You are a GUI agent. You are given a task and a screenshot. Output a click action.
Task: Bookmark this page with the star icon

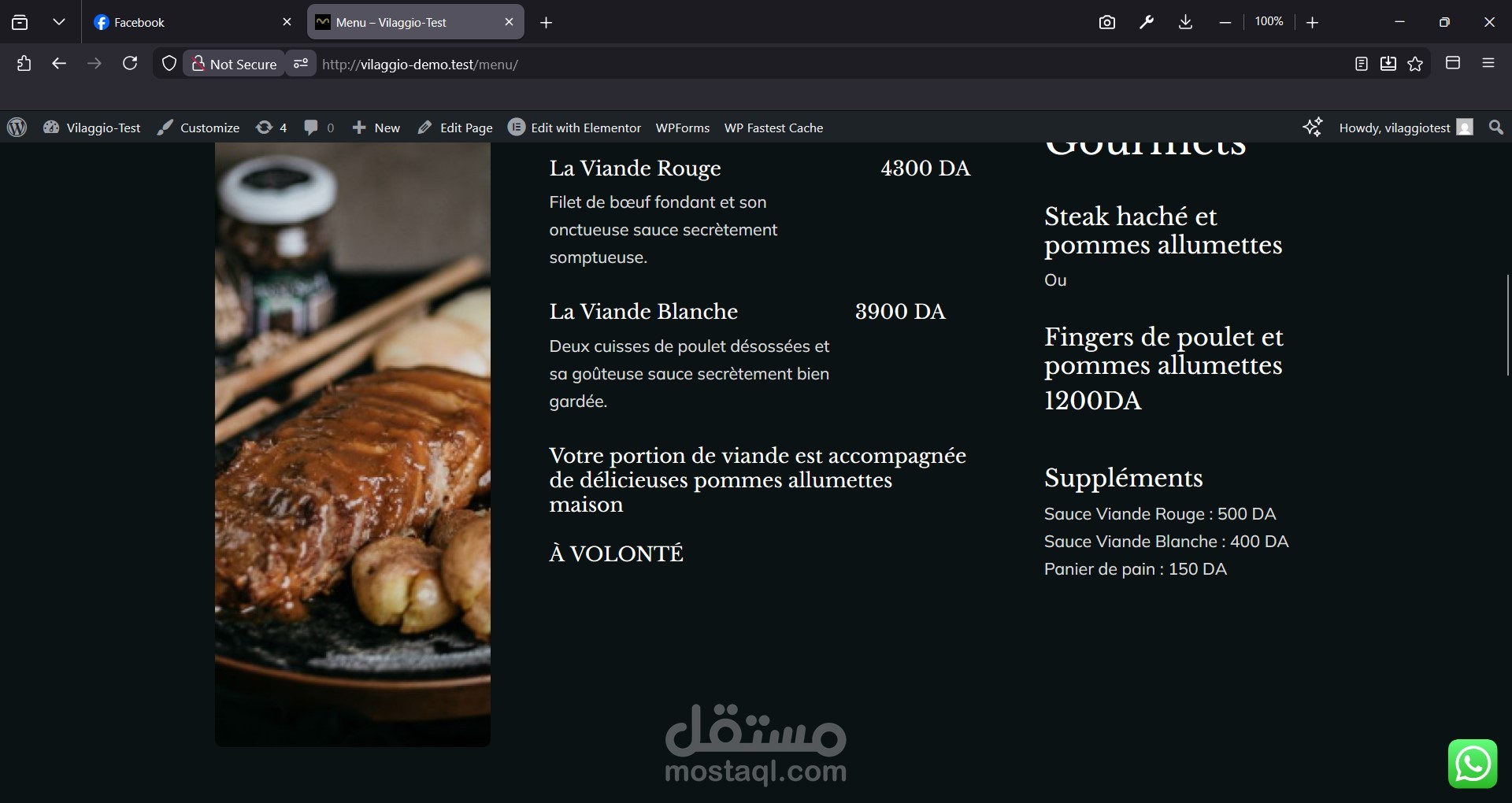tap(1415, 64)
